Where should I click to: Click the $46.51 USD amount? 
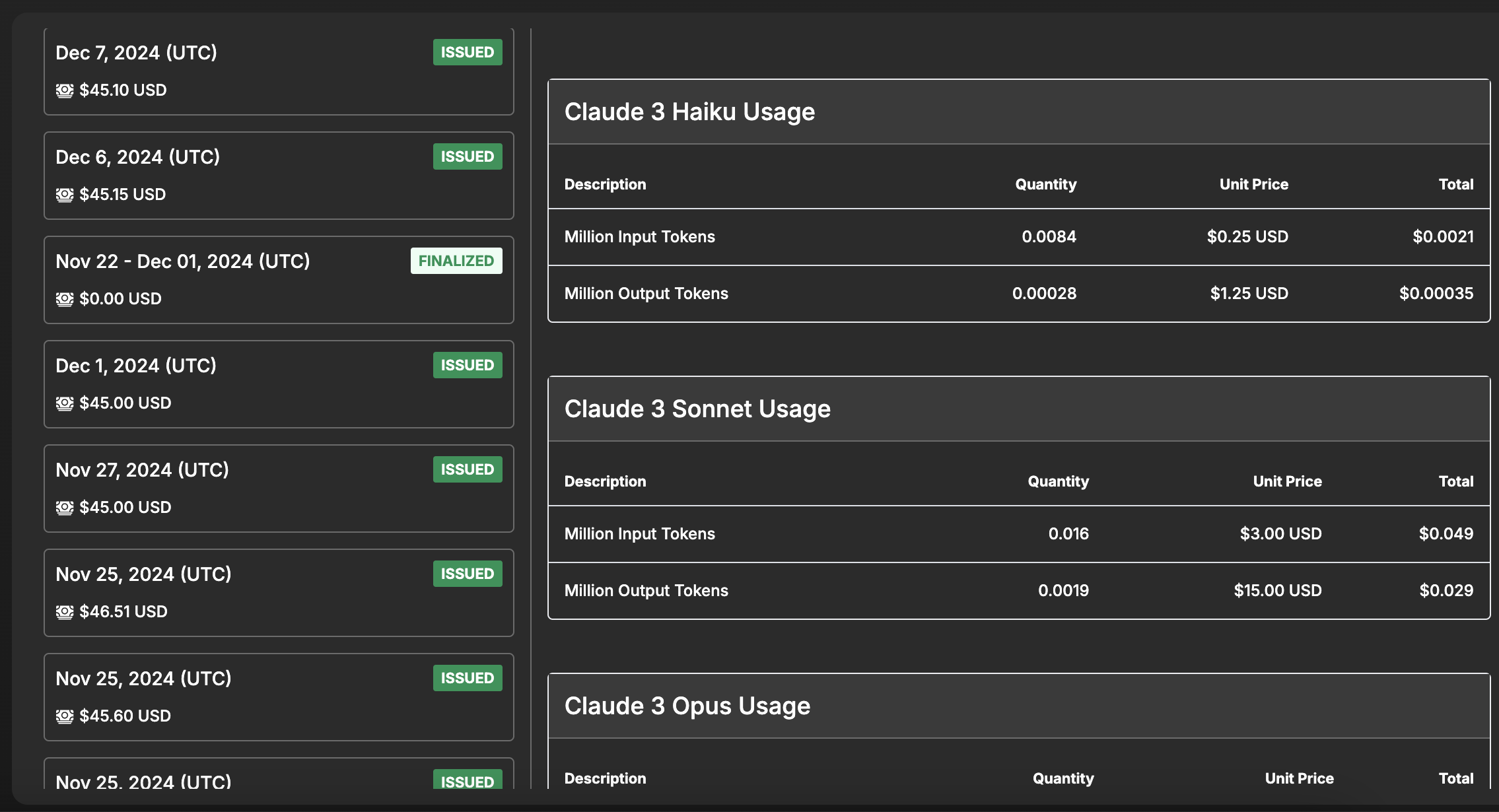coord(123,611)
